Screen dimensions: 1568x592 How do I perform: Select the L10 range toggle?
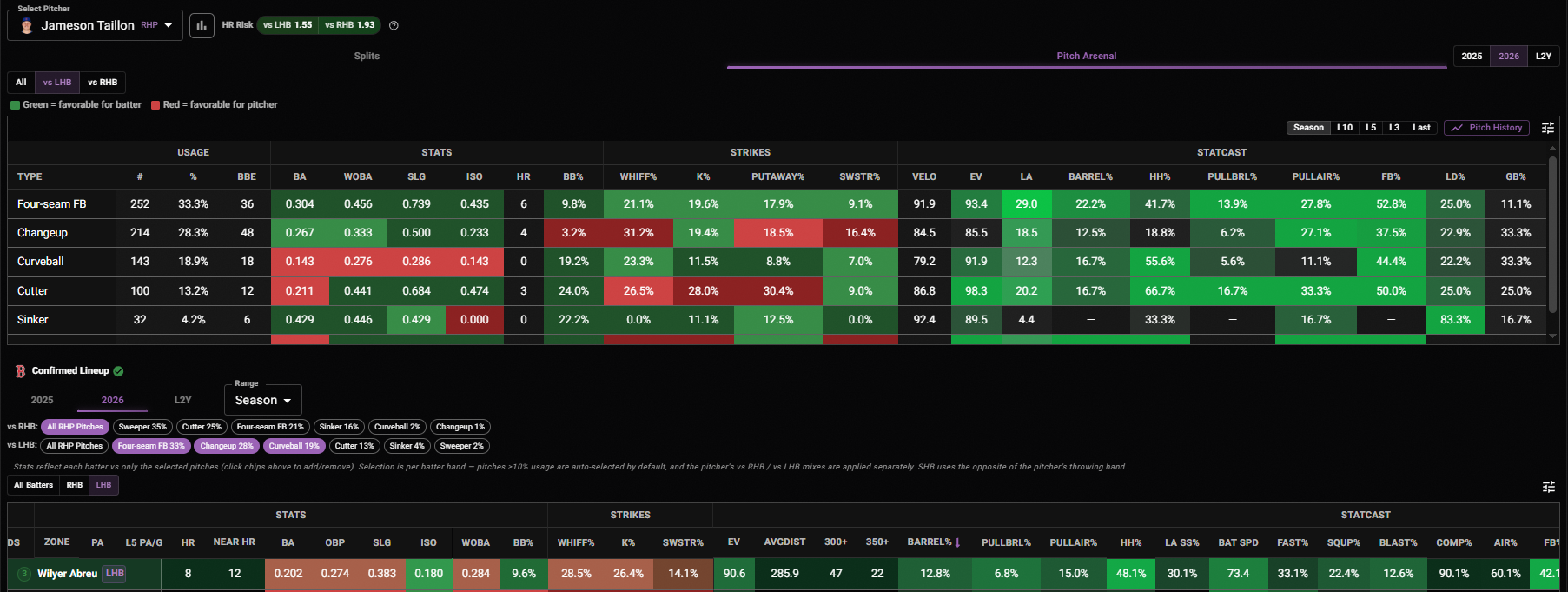point(1345,128)
